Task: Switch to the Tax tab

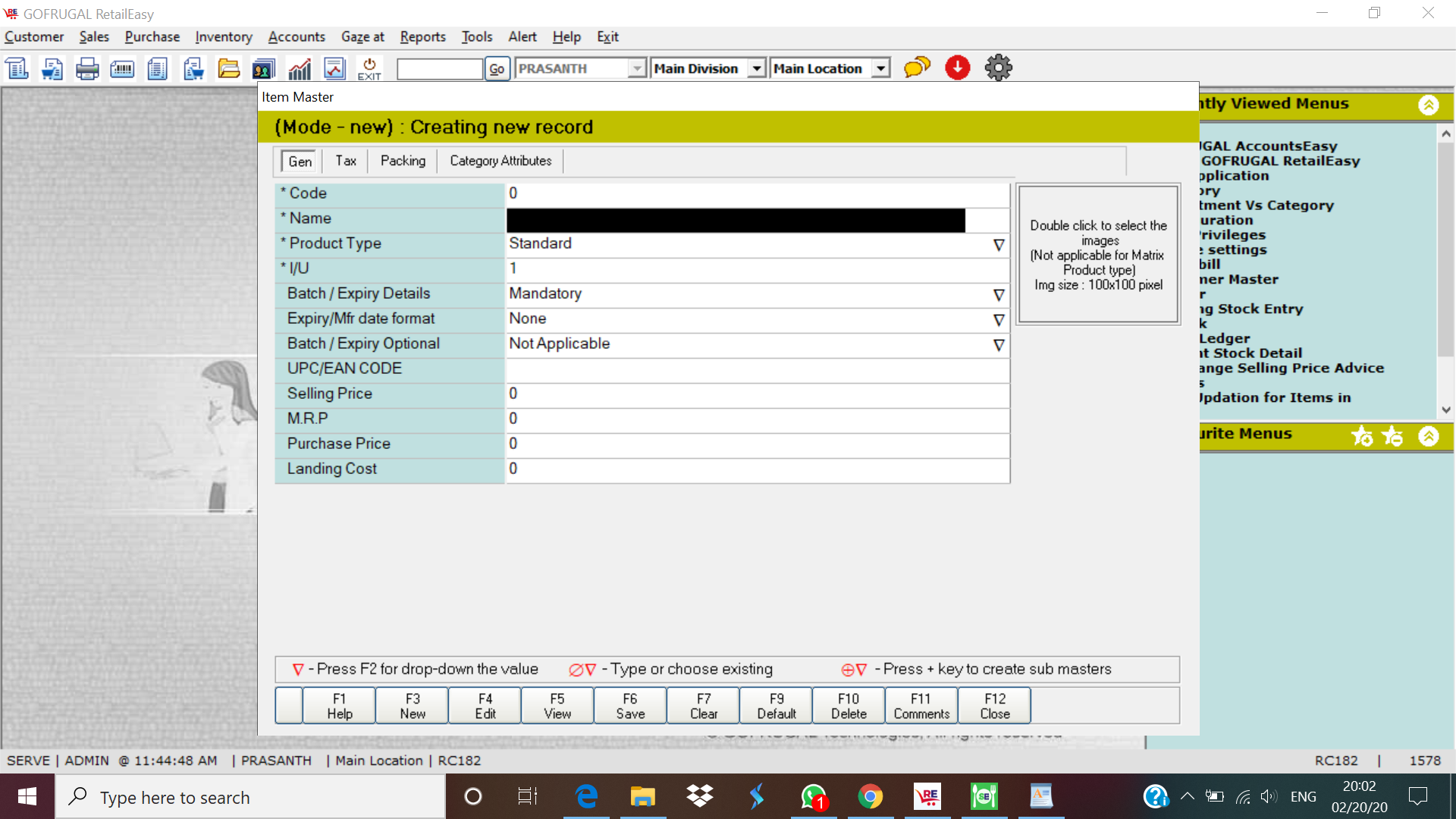Action: [346, 161]
